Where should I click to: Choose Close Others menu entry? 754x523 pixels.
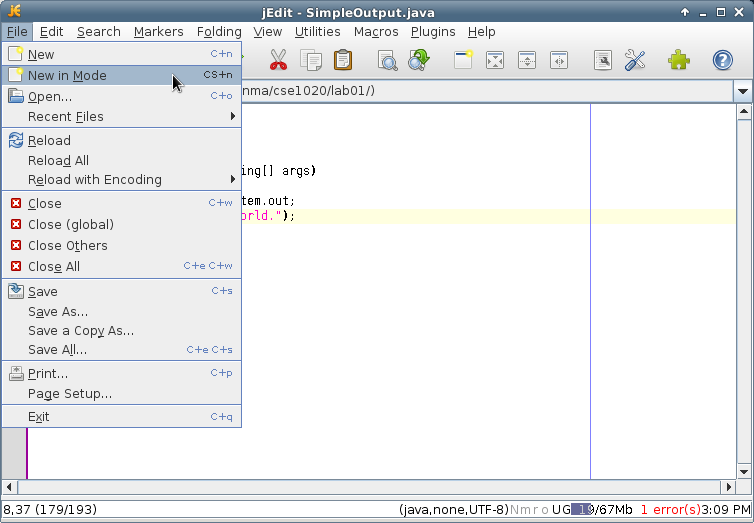[122, 246]
